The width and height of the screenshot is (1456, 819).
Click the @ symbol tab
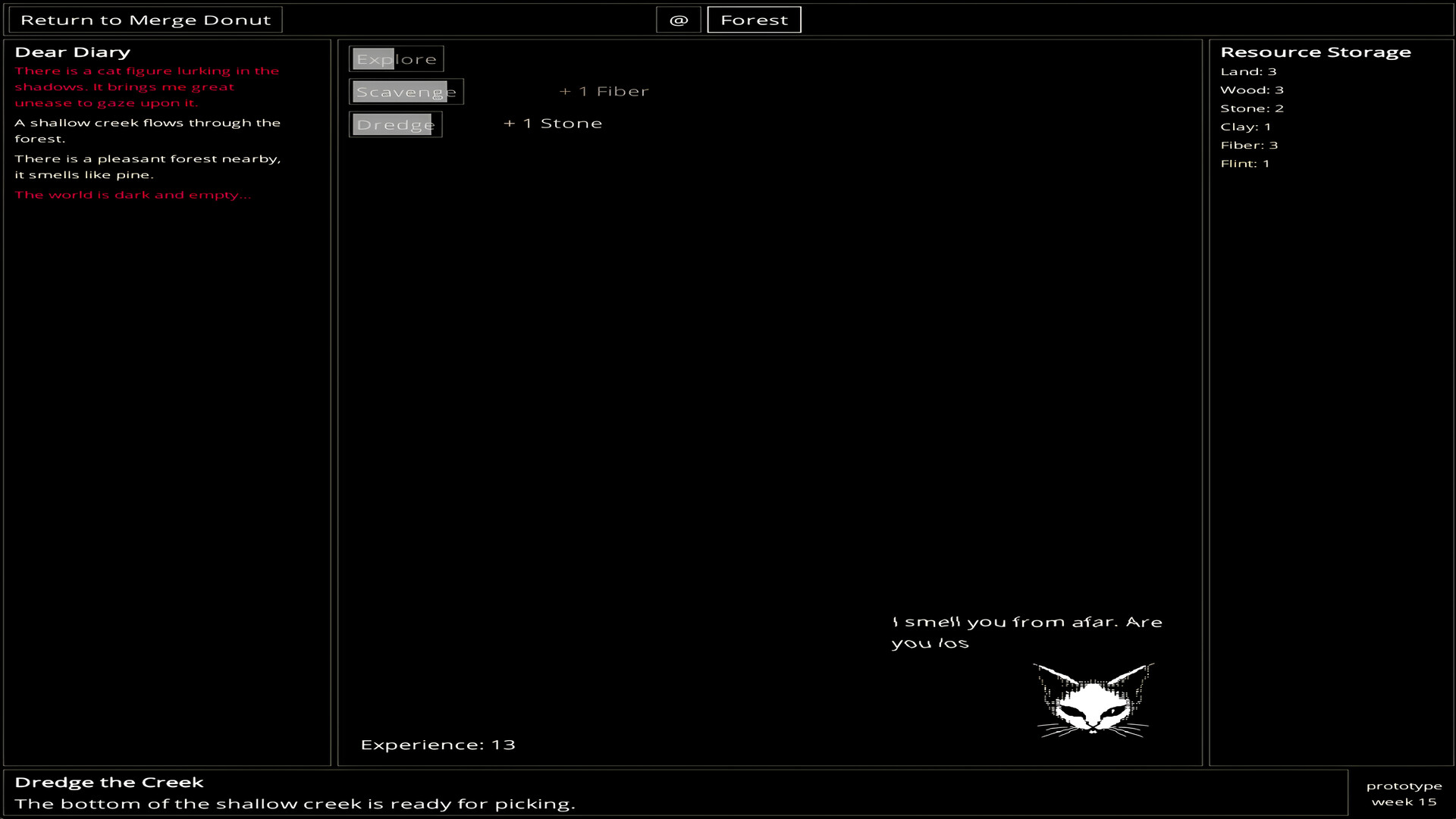tap(679, 20)
